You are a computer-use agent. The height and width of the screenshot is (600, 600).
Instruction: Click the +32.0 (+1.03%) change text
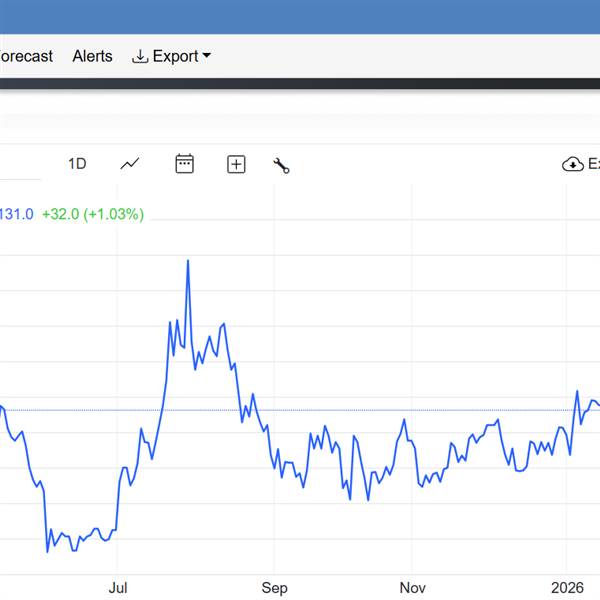coord(93,214)
